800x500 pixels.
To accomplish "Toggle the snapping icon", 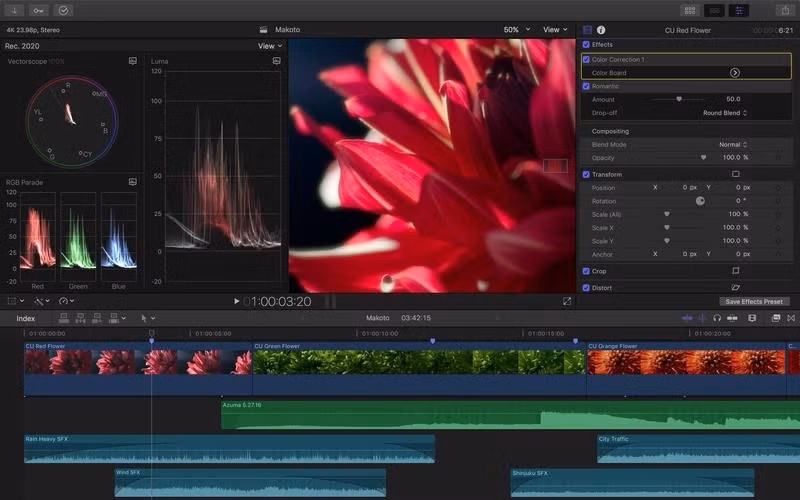I will (732, 318).
